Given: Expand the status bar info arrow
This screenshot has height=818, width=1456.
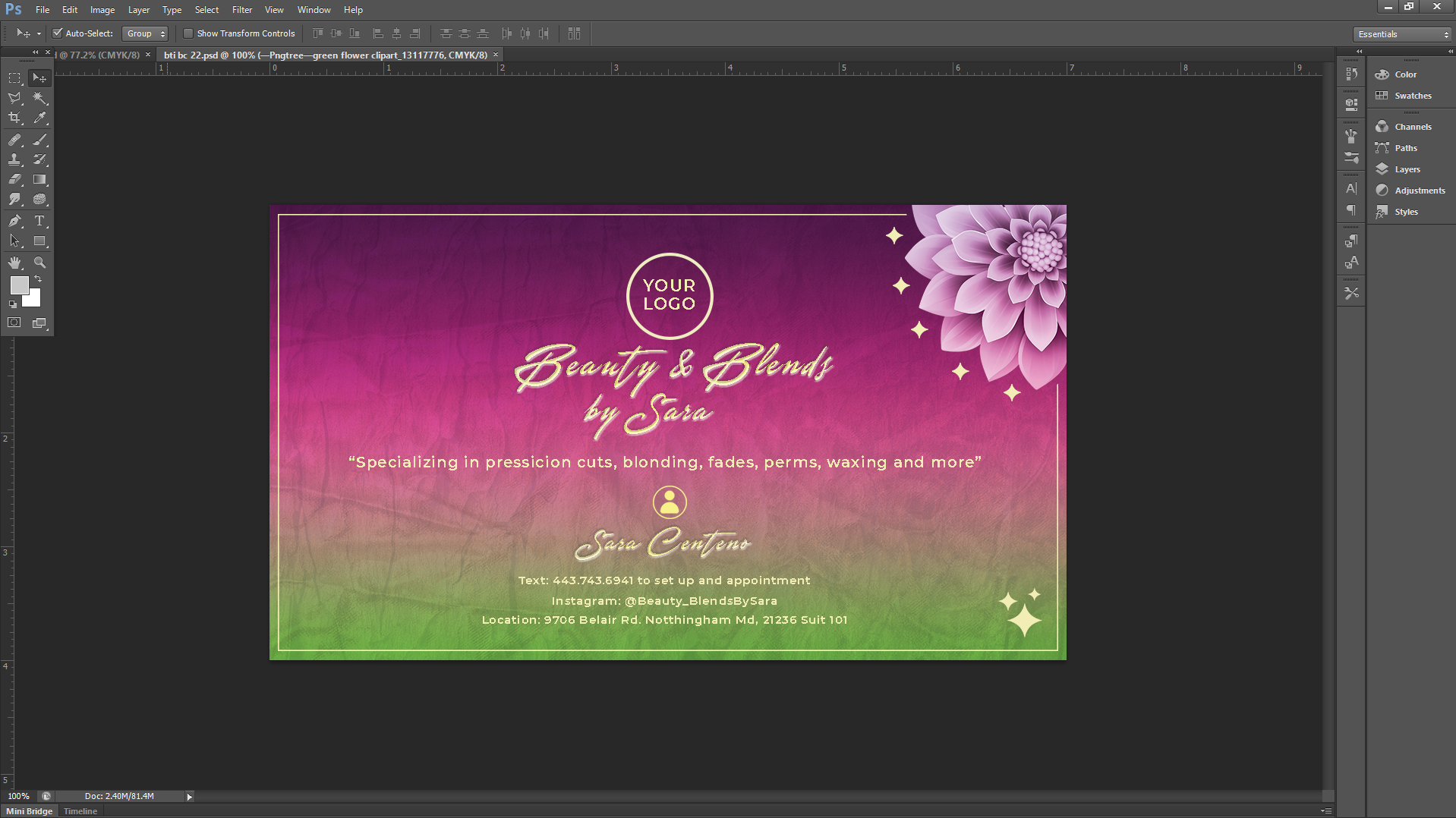Looking at the screenshot, I should click(189, 796).
